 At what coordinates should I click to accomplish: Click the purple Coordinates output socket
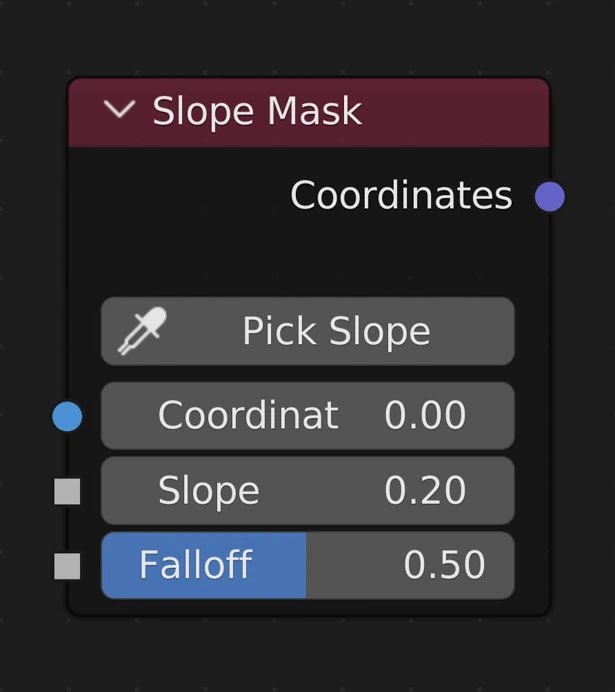coord(549,196)
